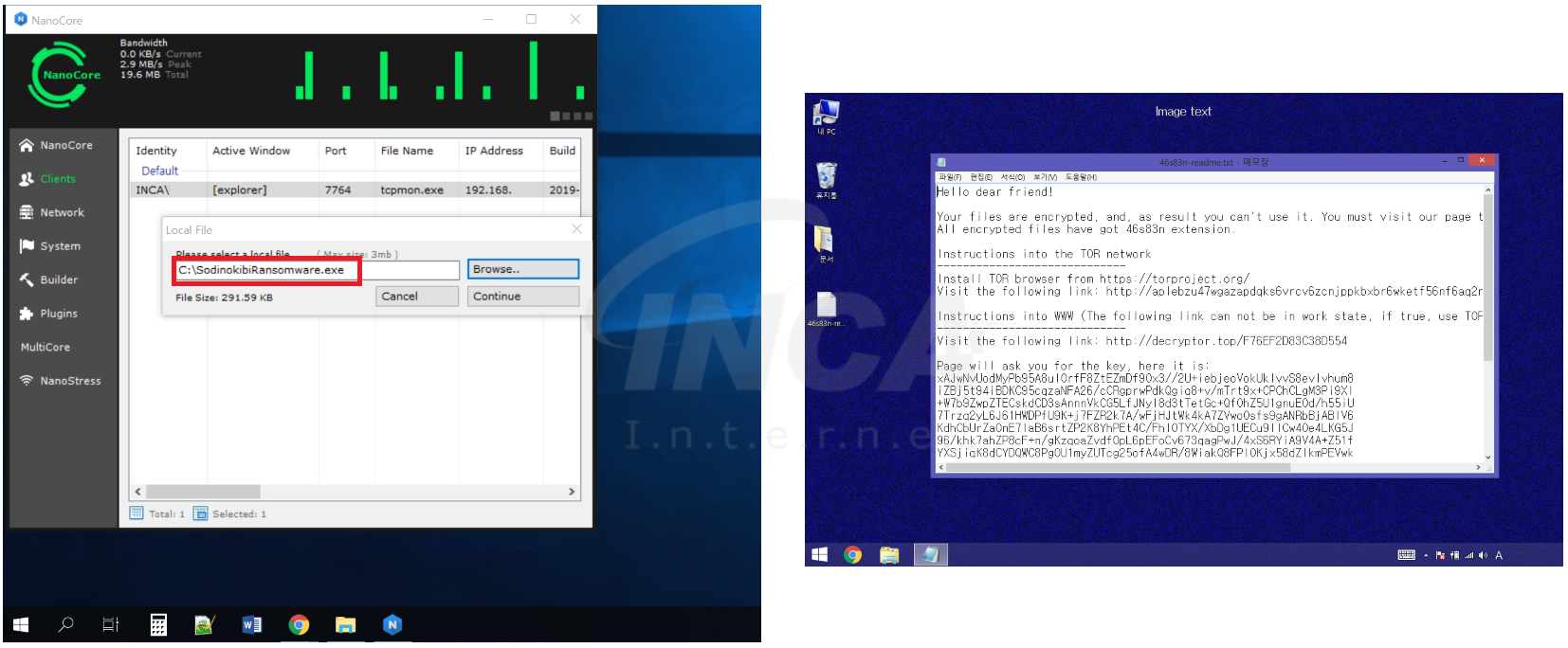Click the local file path input field
Viewport: 1568px width, 648px height.
coord(317,270)
